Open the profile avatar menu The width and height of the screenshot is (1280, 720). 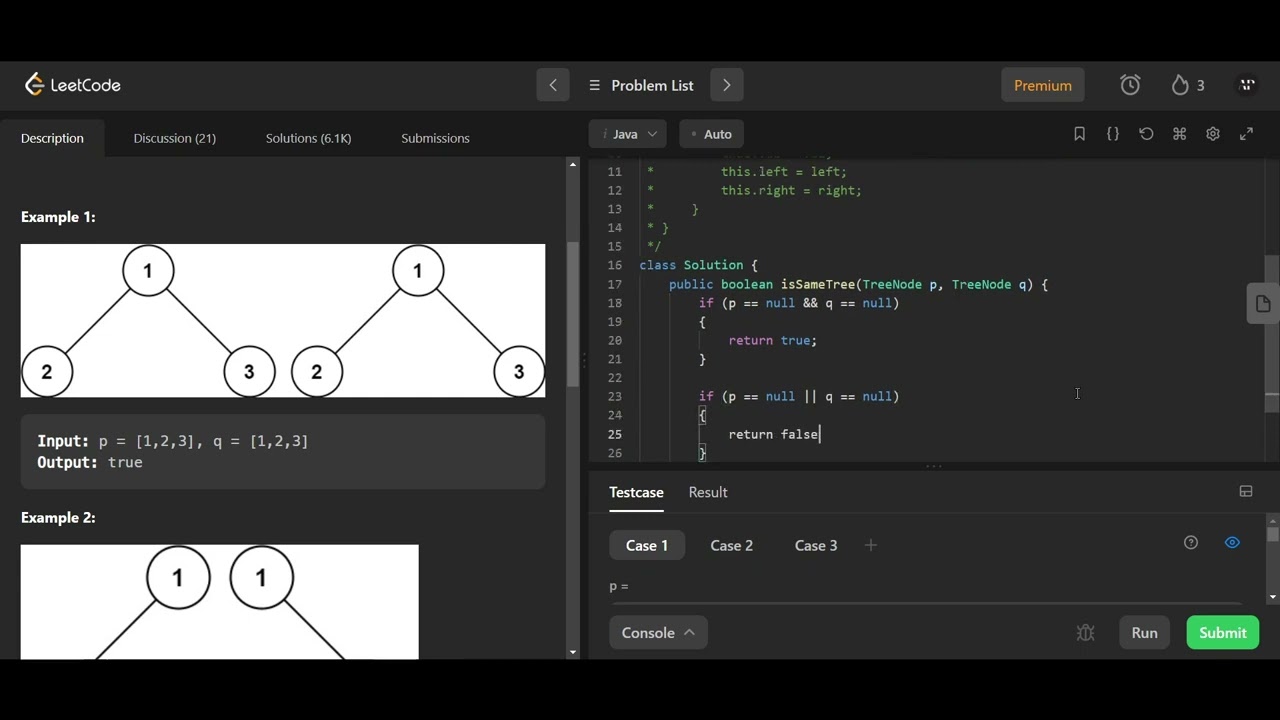1247,85
